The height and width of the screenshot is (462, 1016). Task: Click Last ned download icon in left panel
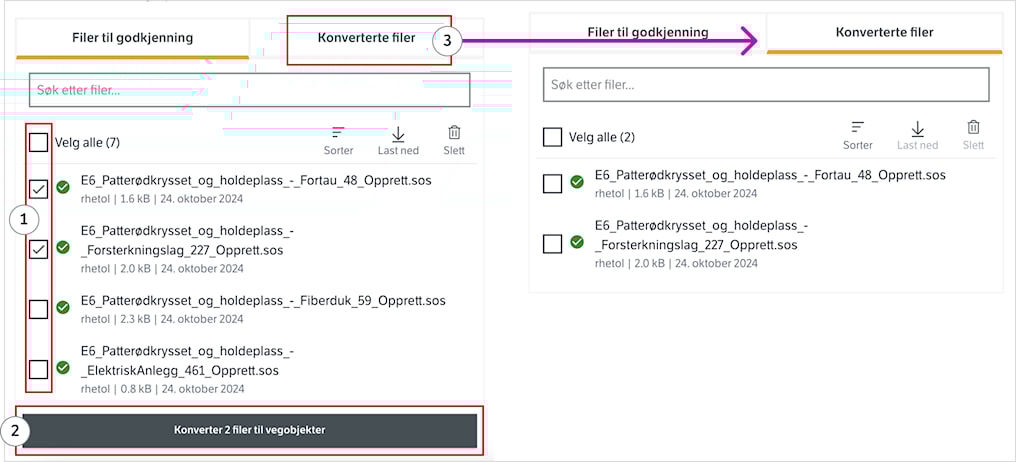coord(398,133)
